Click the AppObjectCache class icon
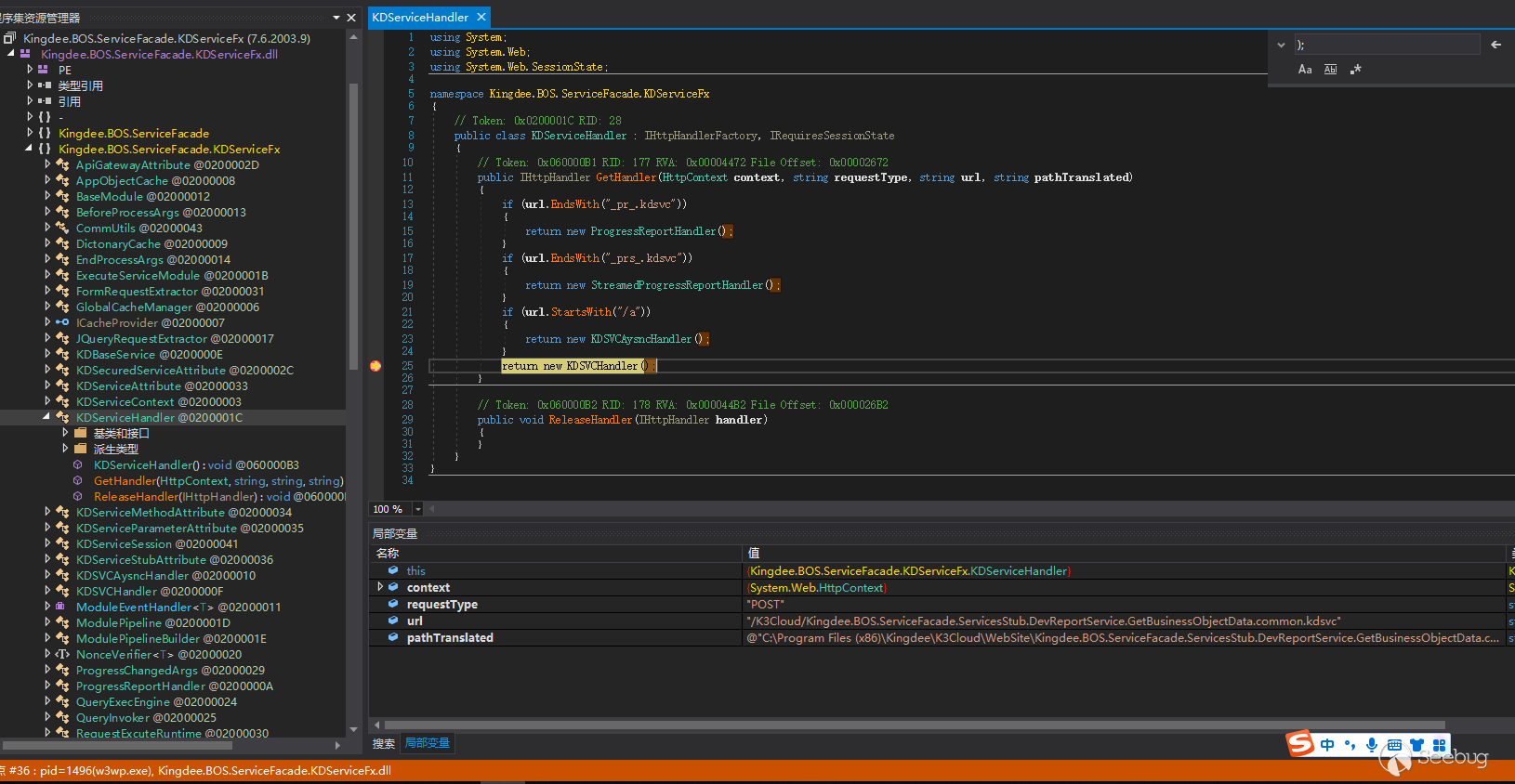This screenshot has width=1515, height=784. tap(62, 180)
